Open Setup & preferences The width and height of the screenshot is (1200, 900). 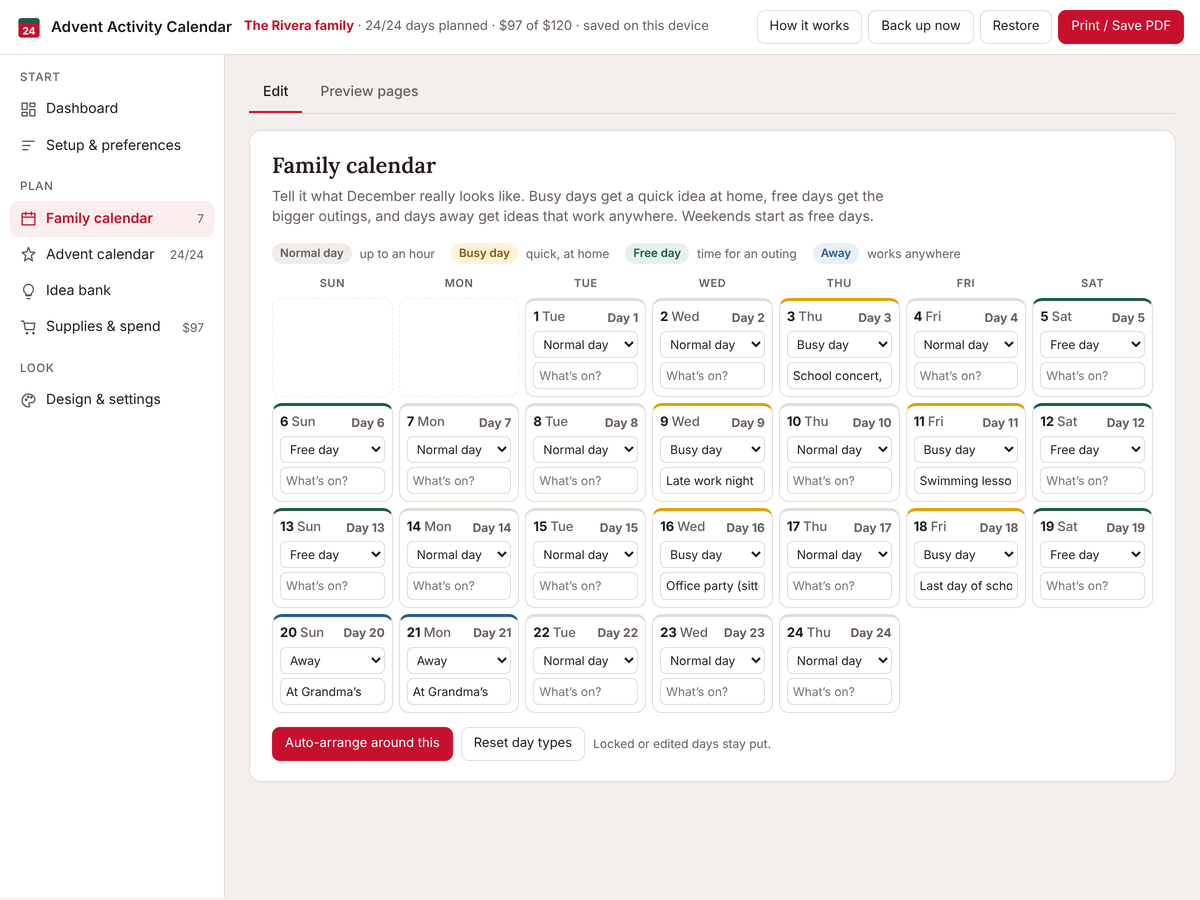click(112, 146)
